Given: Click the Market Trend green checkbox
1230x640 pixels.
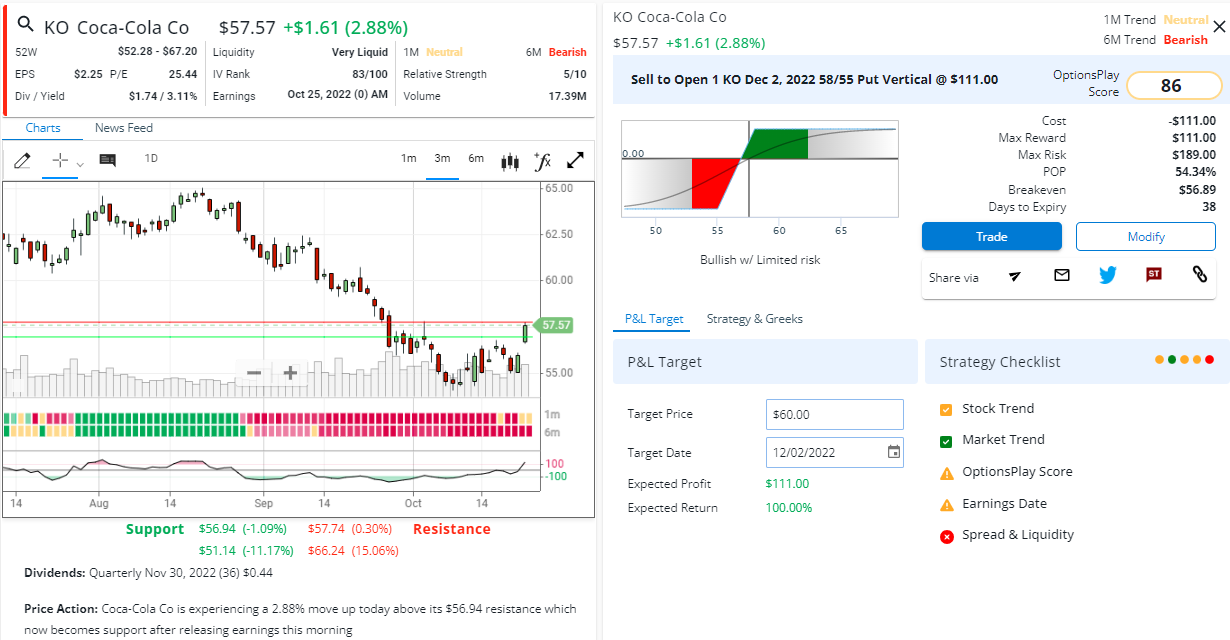Looking at the screenshot, I should pos(946,441).
